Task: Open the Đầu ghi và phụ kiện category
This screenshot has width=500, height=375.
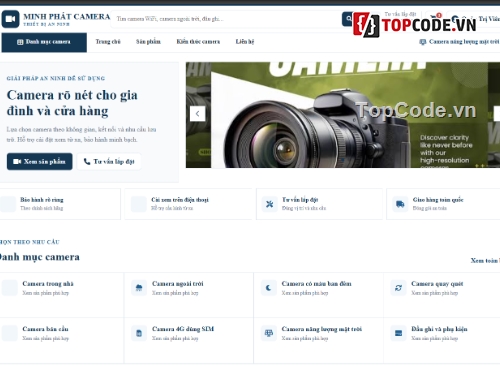Action: (x=442, y=340)
